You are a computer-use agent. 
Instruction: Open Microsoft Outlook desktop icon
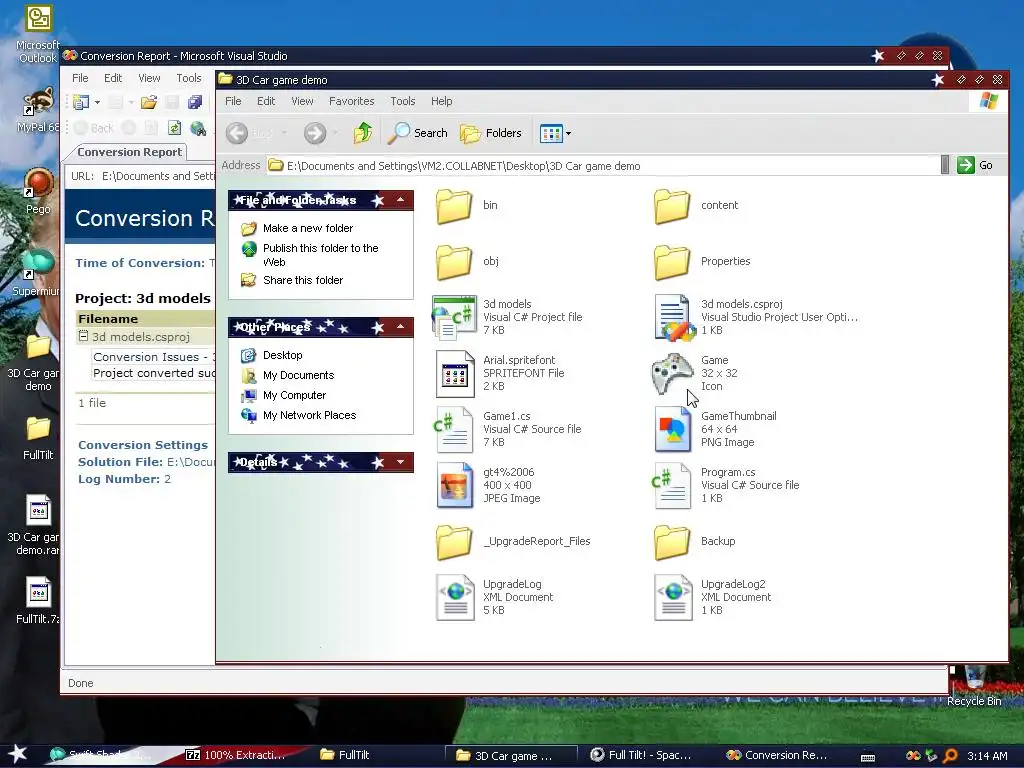(37, 34)
